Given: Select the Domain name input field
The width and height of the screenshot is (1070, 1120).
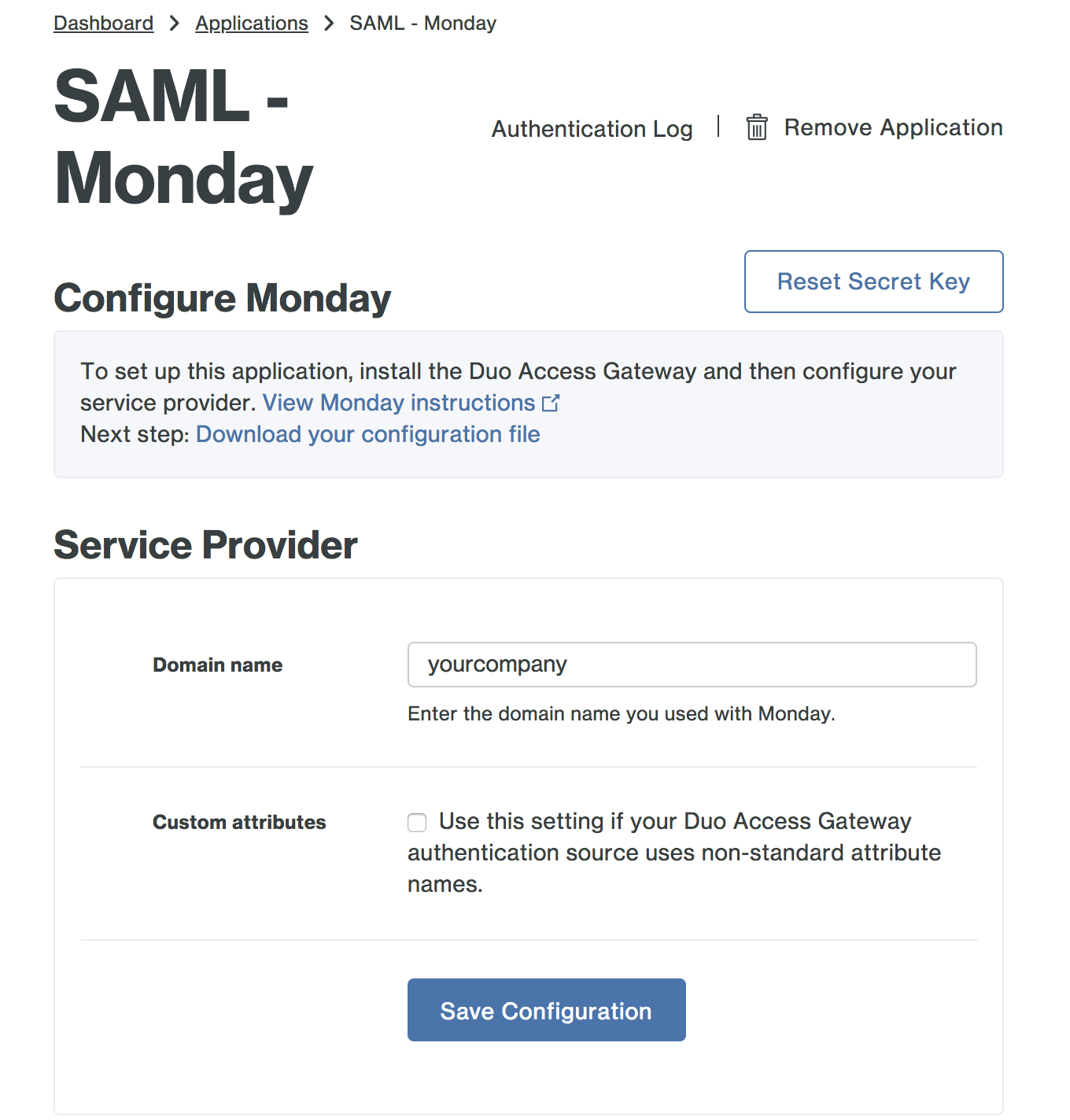Looking at the screenshot, I should [x=691, y=665].
